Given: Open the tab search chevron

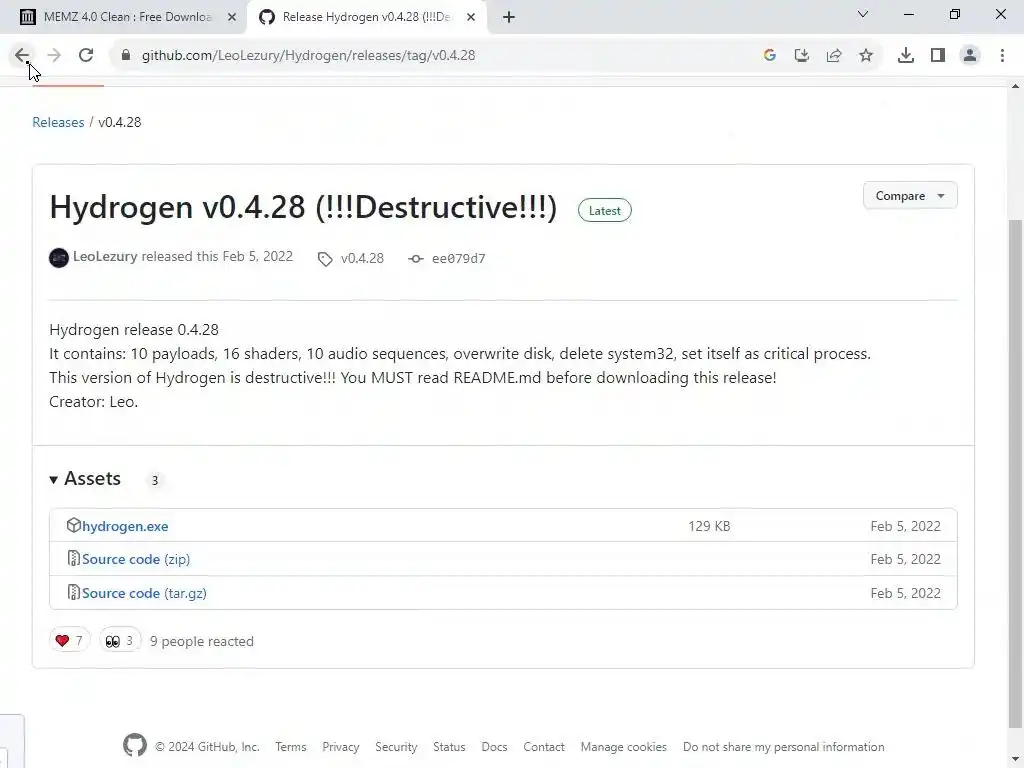Looking at the screenshot, I should 863,14.
